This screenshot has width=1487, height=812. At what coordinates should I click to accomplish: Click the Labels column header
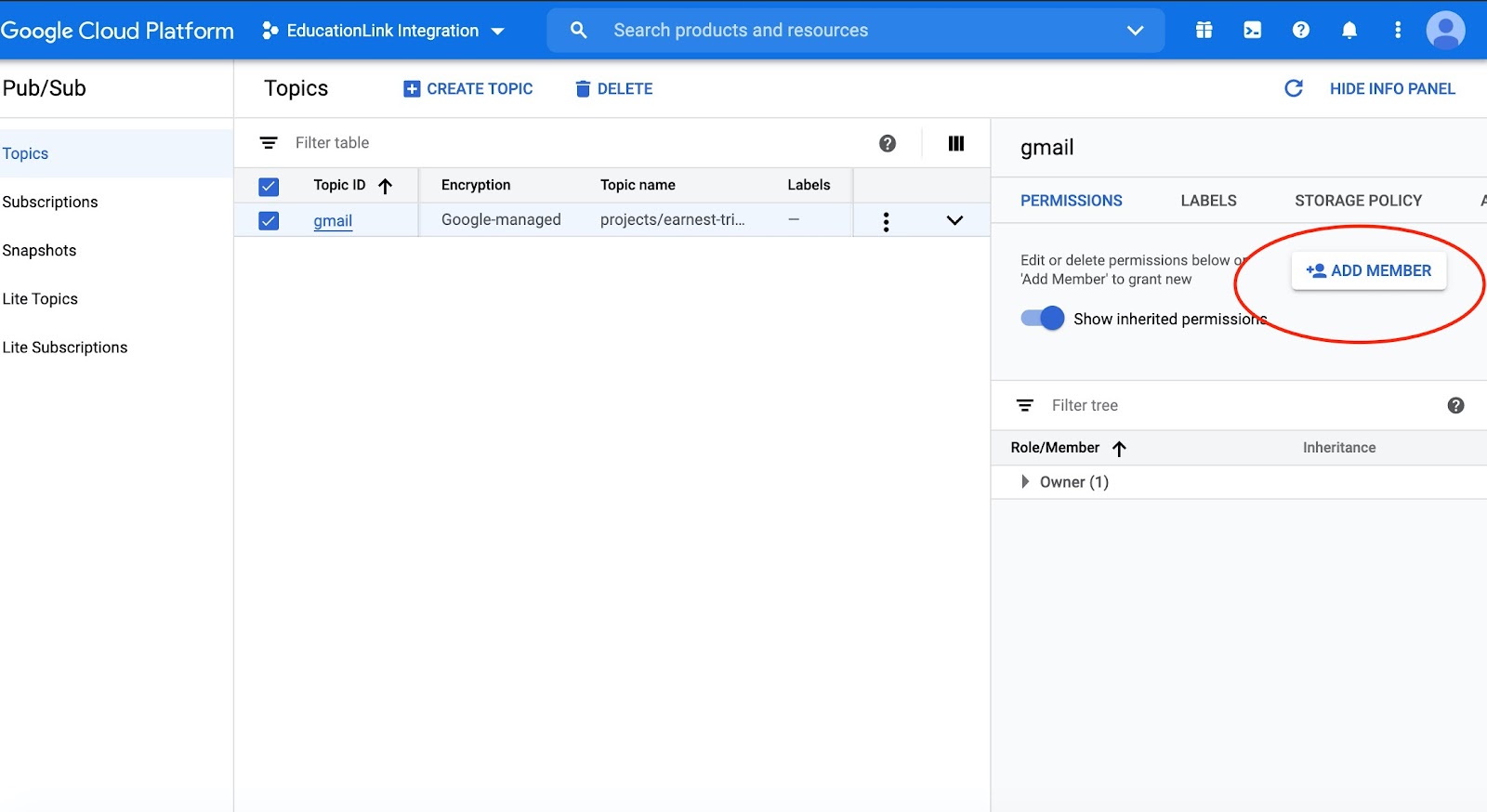click(809, 185)
